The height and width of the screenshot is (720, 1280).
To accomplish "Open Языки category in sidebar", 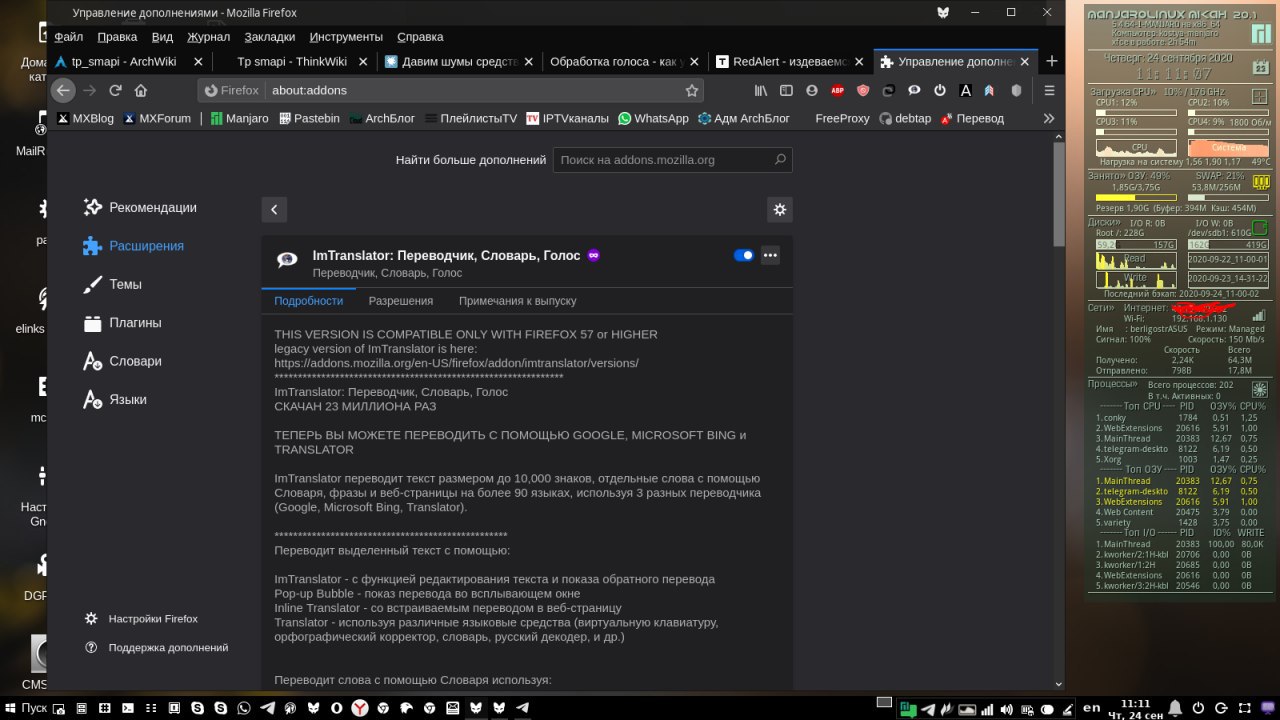I will (115, 399).
